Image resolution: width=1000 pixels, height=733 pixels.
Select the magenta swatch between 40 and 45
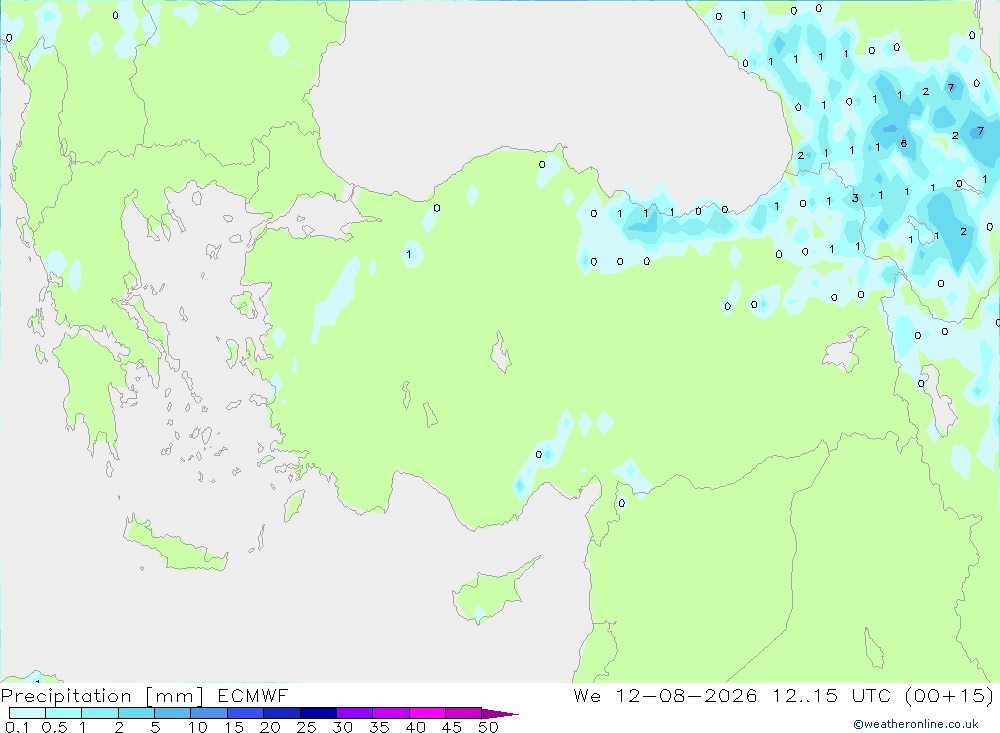[x=427, y=713]
